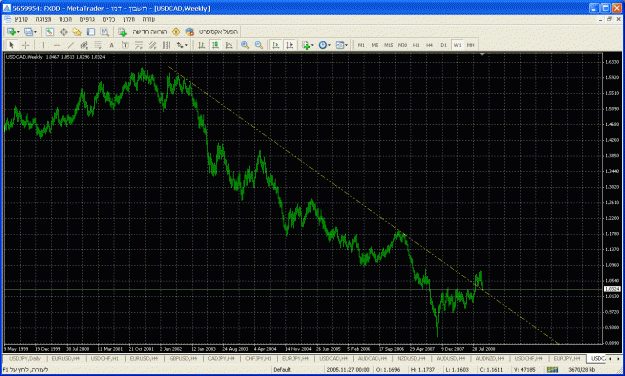This screenshot has height=376, width=625.
Task: Select the H4 timeframe
Action: (430, 45)
